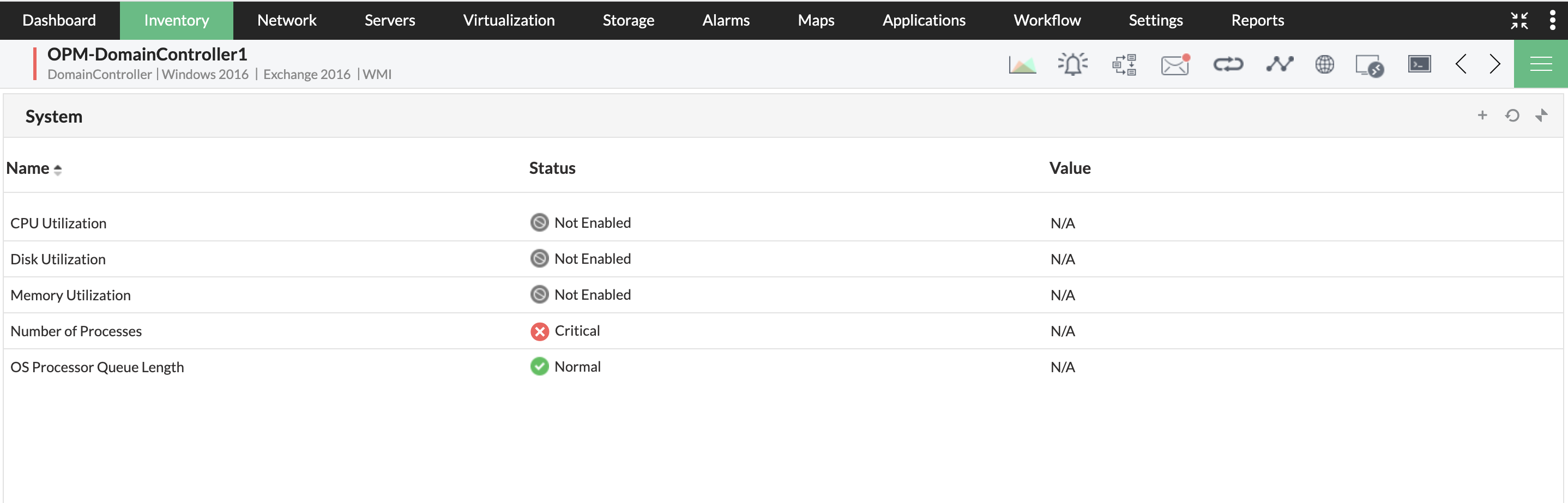Click the loop arrows icon
The height and width of the screenshot is (503, 1568).
1228,64
